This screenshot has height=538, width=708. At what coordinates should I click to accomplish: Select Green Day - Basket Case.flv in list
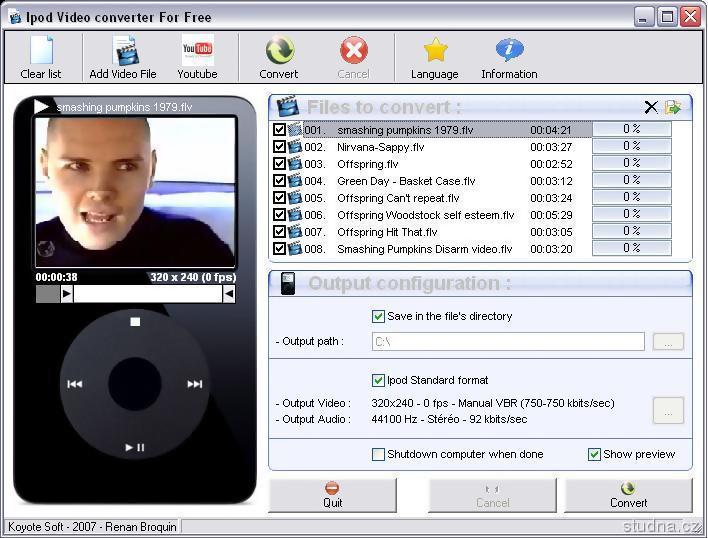pyautogui.click(x=406, y=181)
